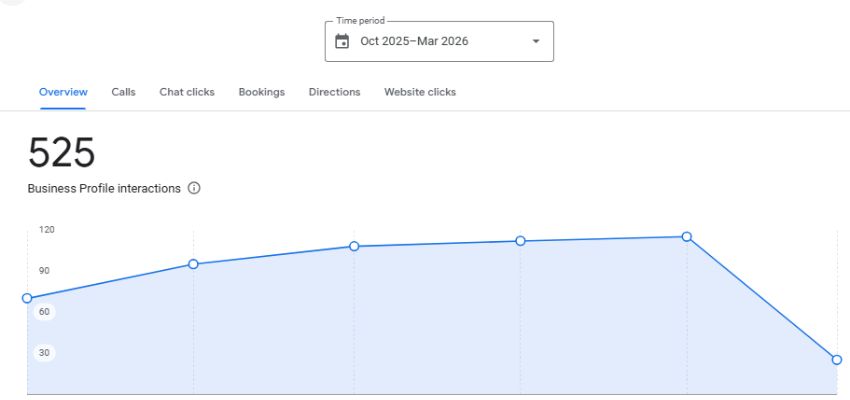Image resolution: width=850 pixels, height=400 pixels.
Task: Go to the Bookings tab
Action: [x=261, y=92]
